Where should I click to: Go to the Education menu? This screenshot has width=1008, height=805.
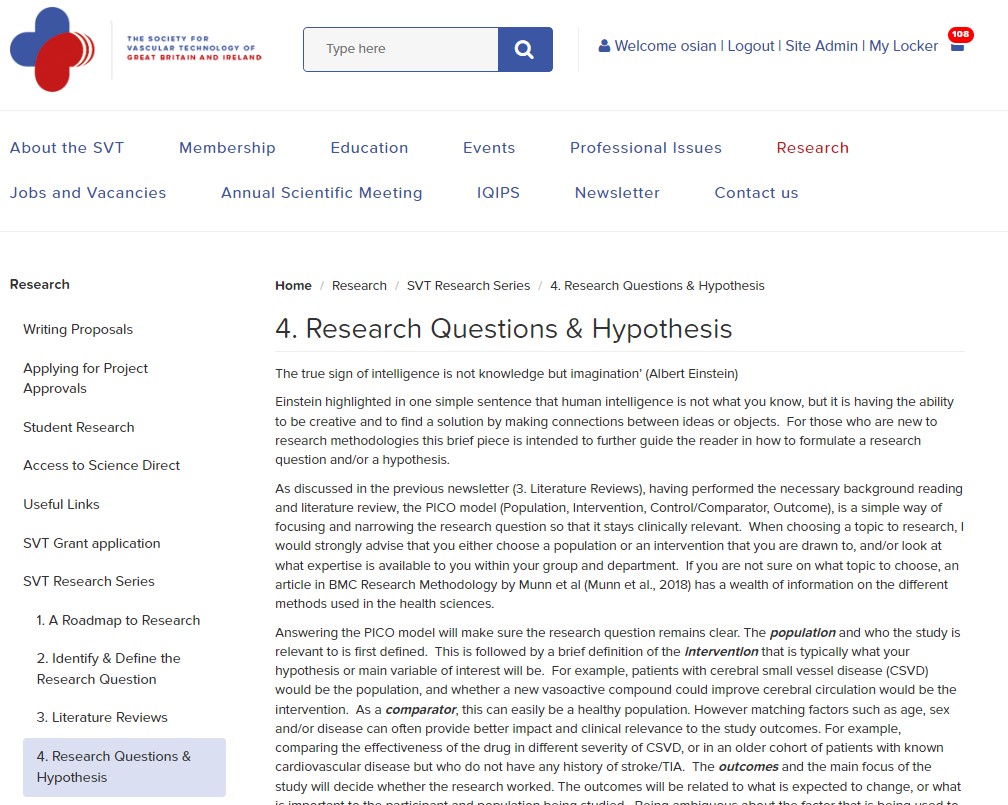(x=369, y=148)
